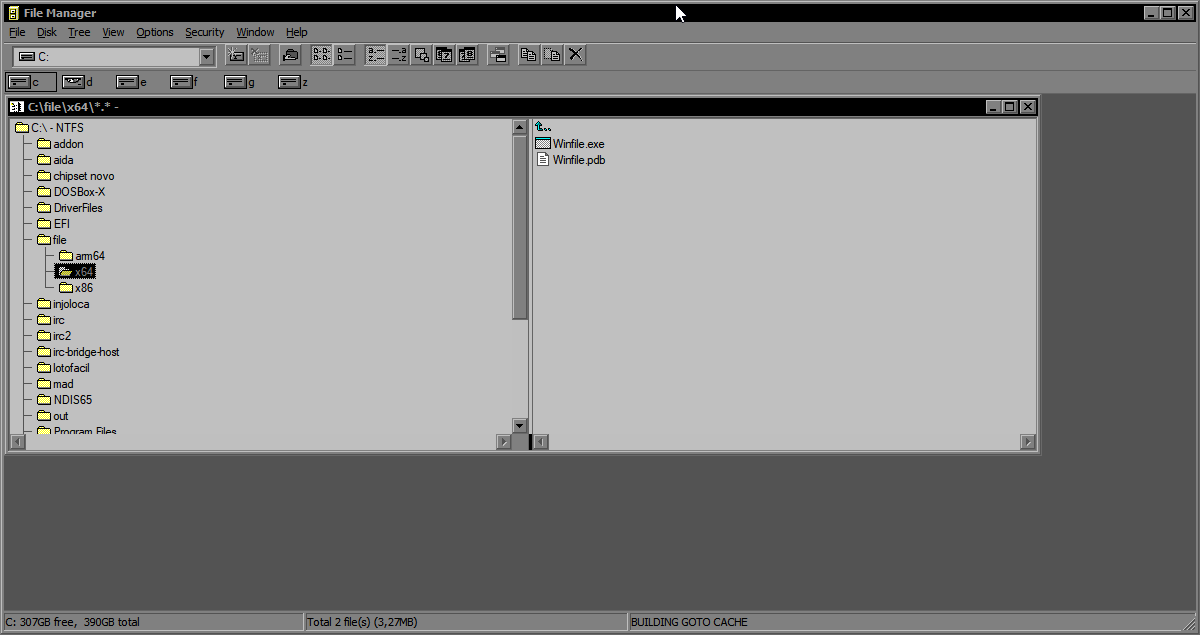
Task: Click the tree pane vertical scrollbar thumb
Action: tap(519, 227)
